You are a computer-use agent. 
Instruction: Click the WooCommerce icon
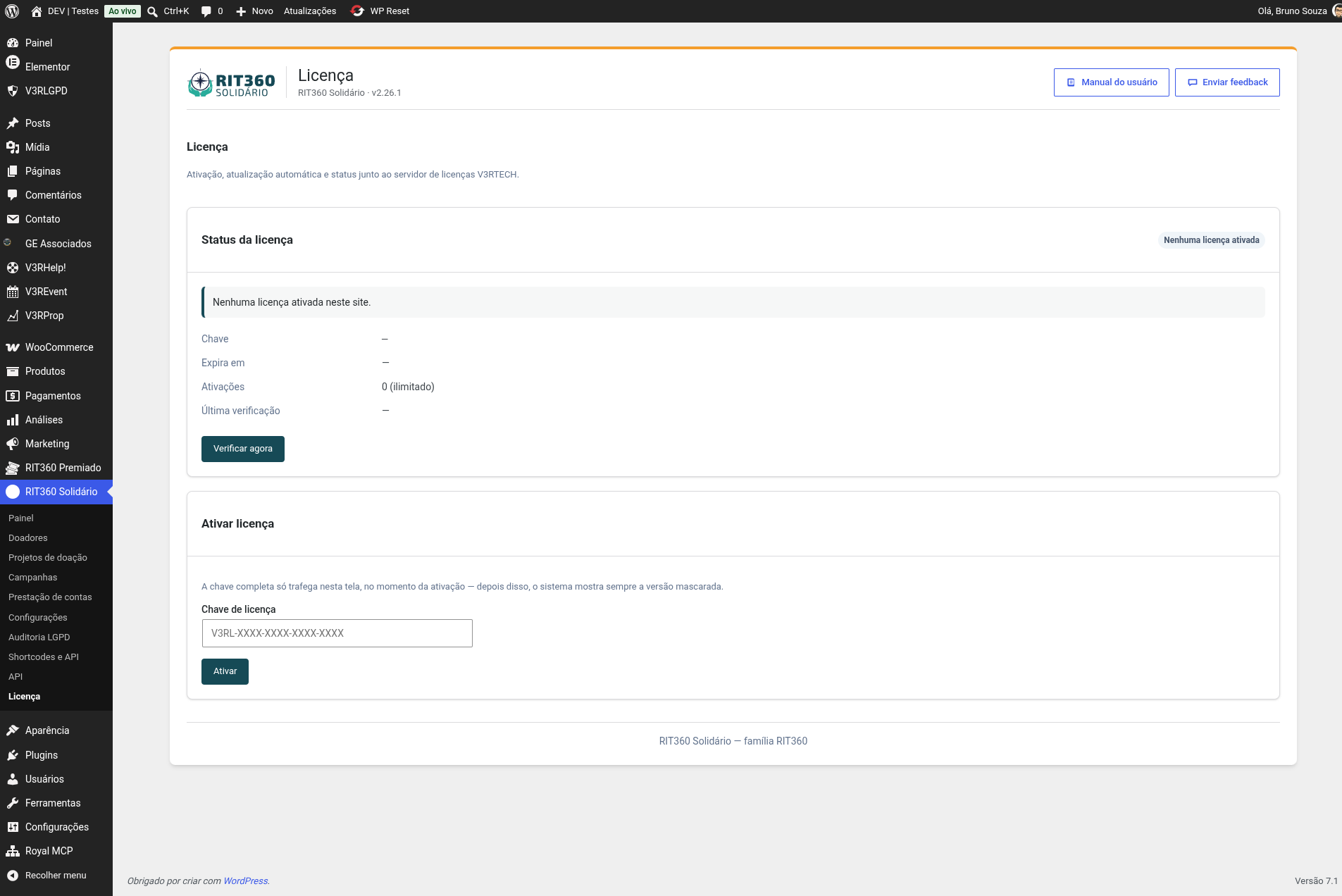click(x=13, y=347)
